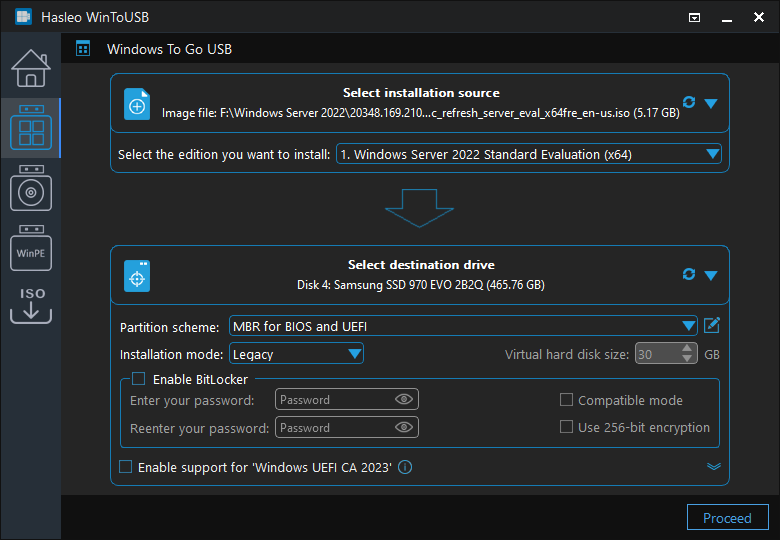Increase virtual hard disk size

[x=687, y=348]
